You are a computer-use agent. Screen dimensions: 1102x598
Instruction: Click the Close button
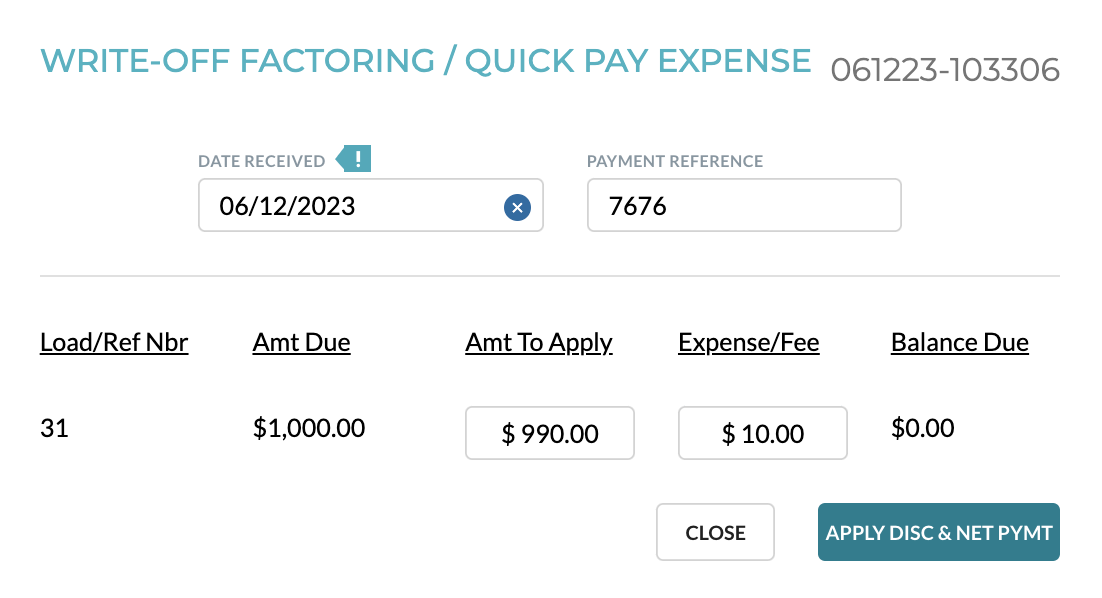715,532
